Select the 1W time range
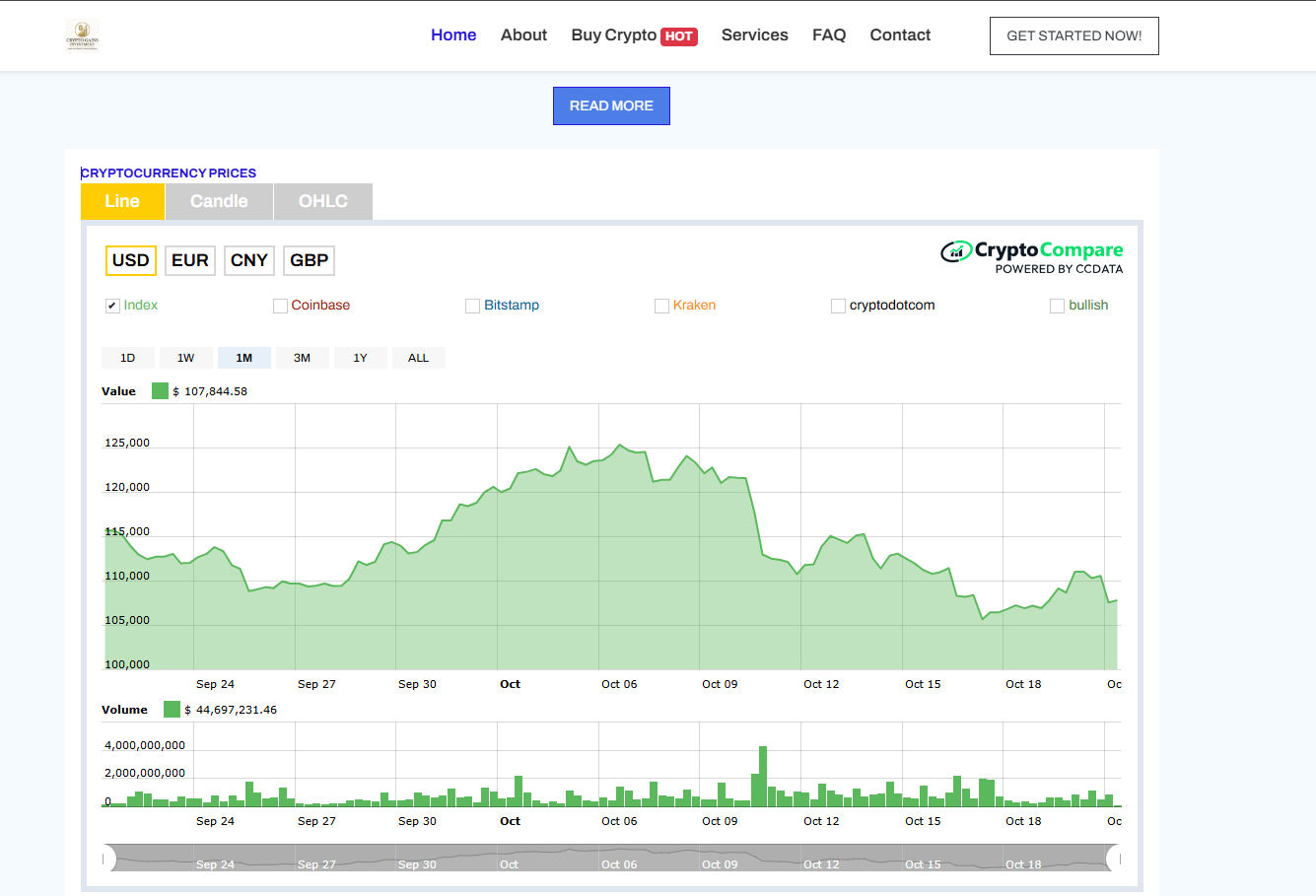 tap(185, 358)
